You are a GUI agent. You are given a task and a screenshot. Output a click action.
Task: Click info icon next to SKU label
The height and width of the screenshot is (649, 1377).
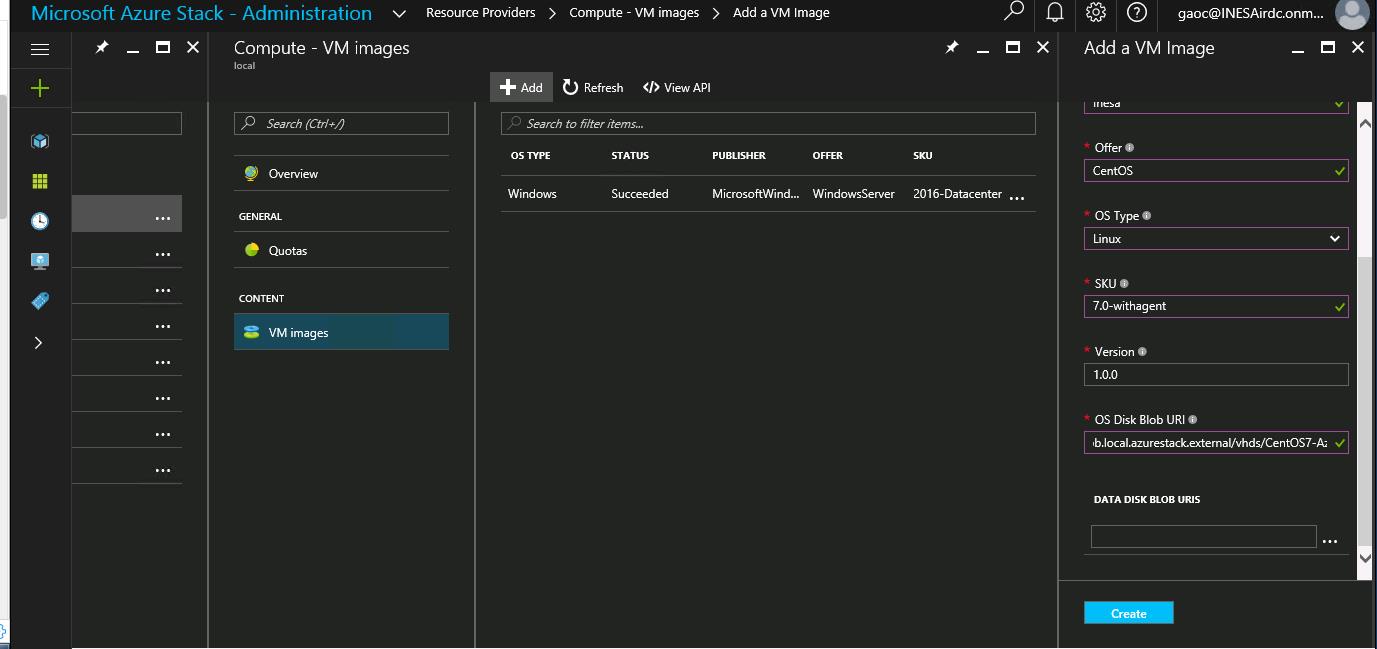click(1124, 284)
